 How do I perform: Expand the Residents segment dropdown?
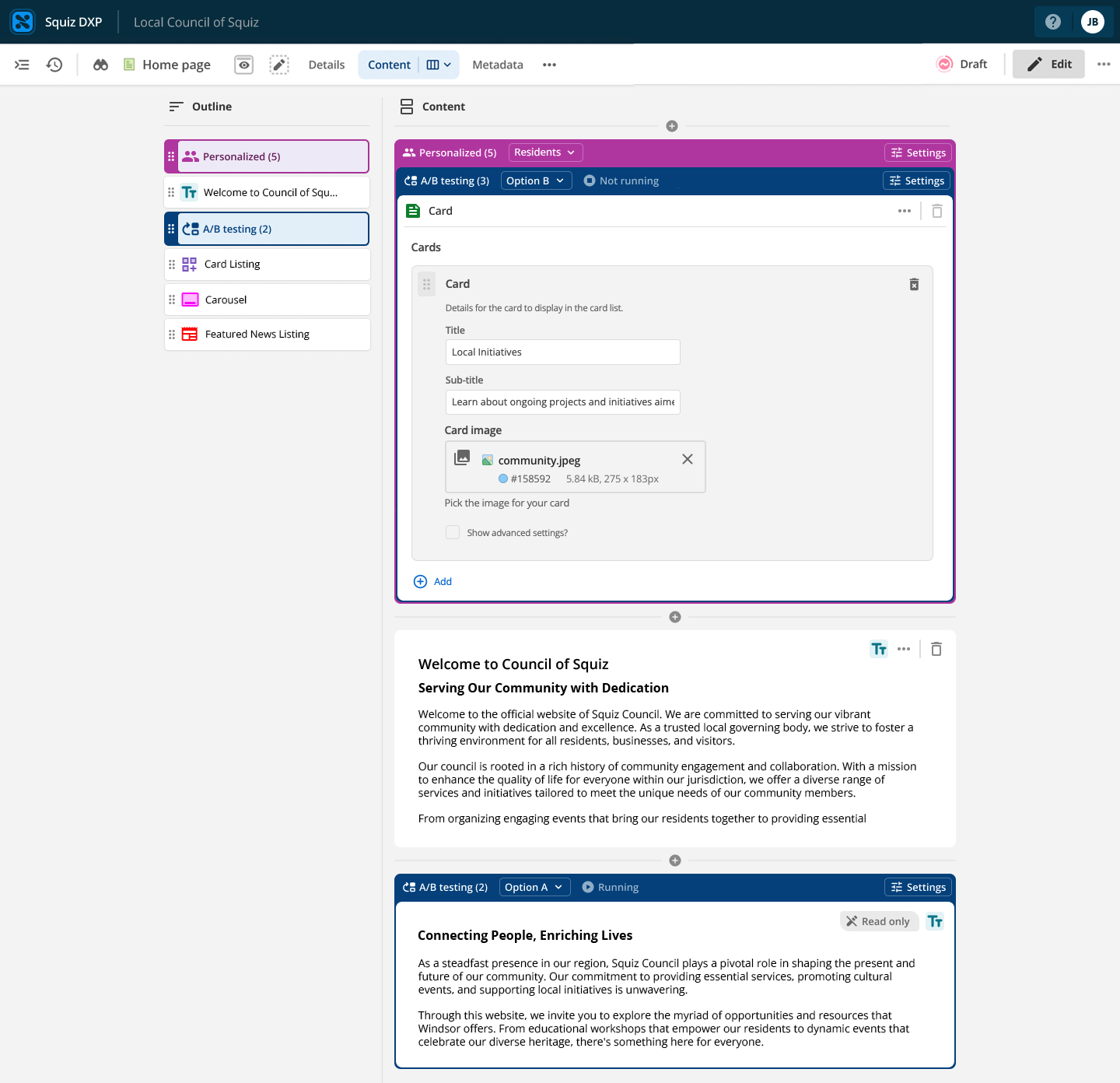pos(545,152)
